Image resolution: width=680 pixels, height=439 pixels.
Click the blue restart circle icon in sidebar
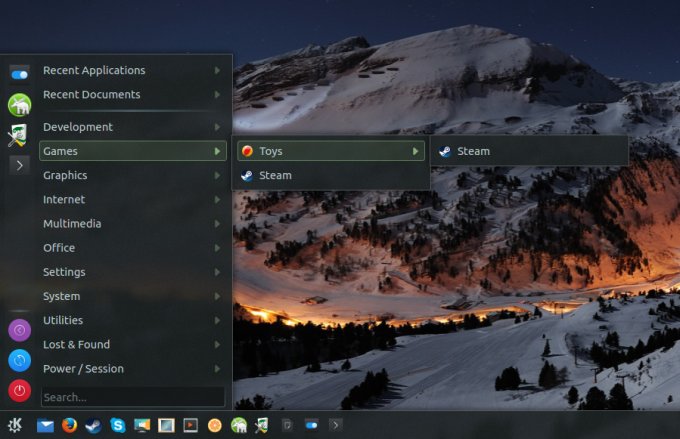(x=19, y=360)
